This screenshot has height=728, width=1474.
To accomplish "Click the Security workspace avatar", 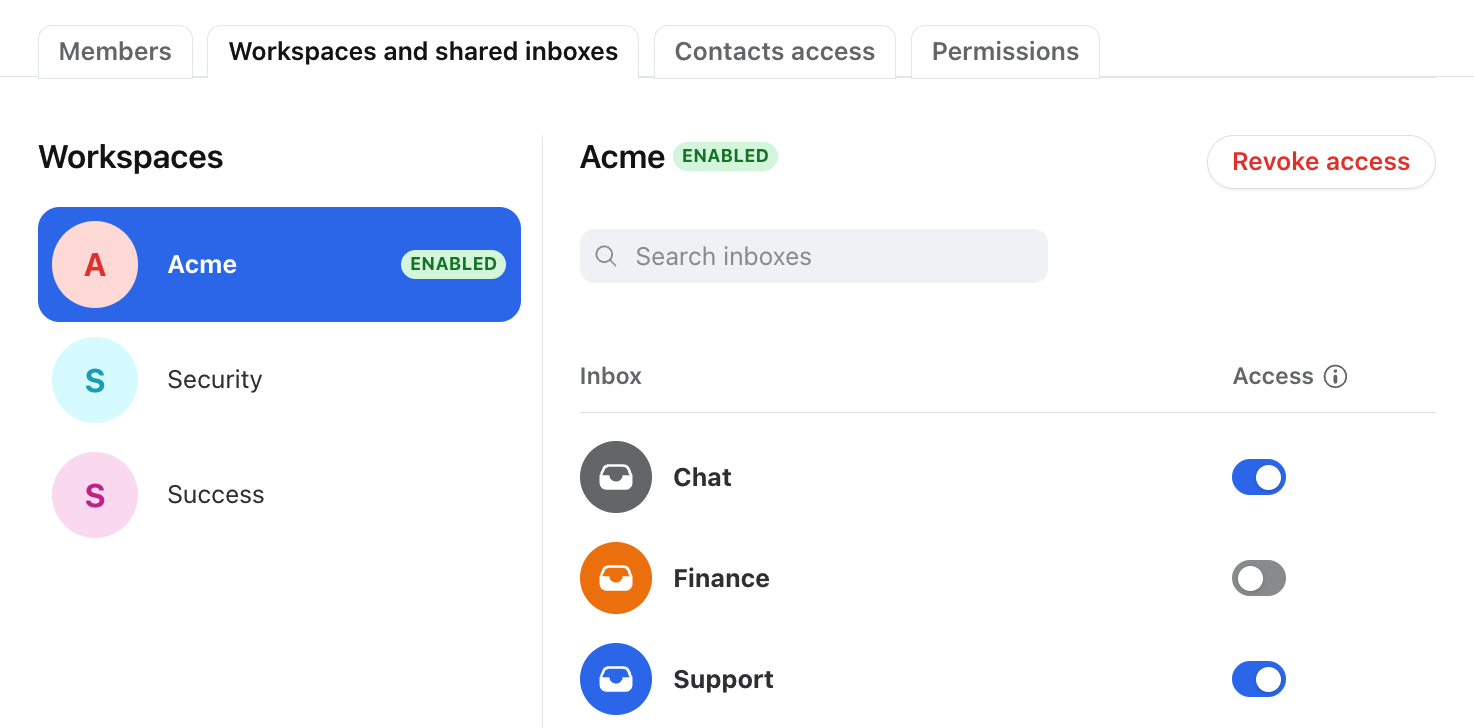I will click(x=95, y=380).
